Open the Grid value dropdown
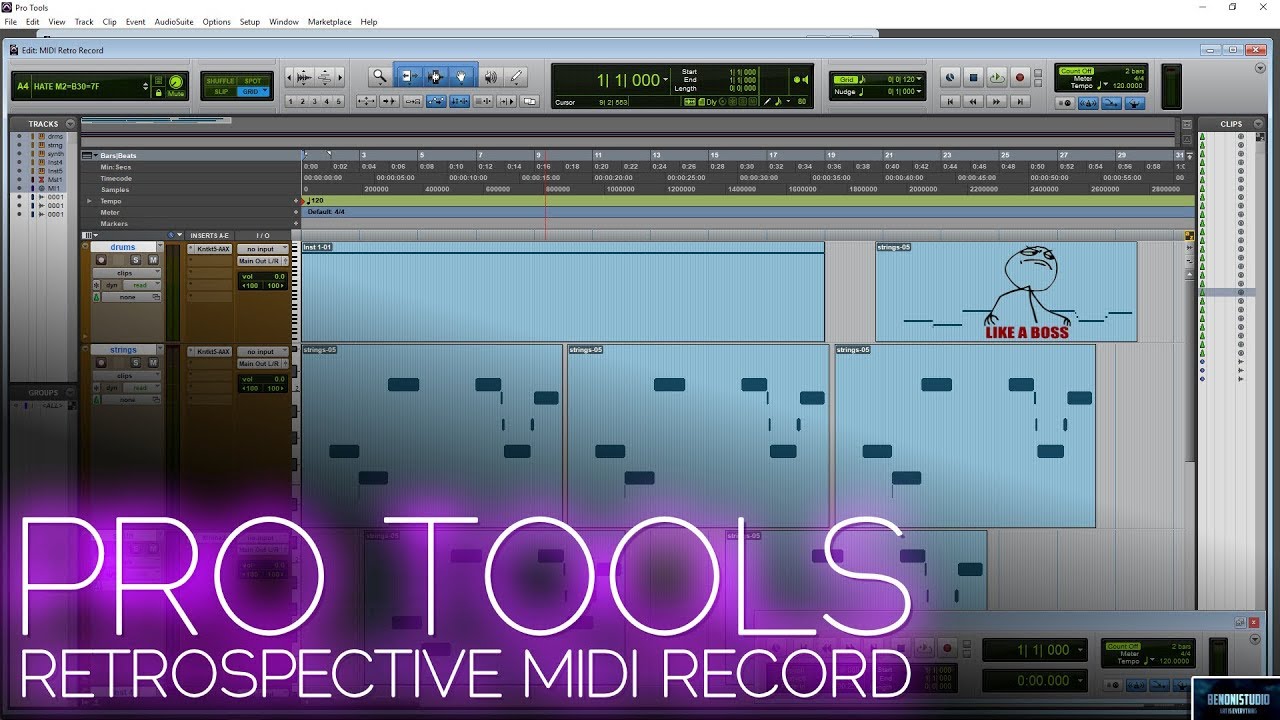1280x720 pixels. click(918, 79)
